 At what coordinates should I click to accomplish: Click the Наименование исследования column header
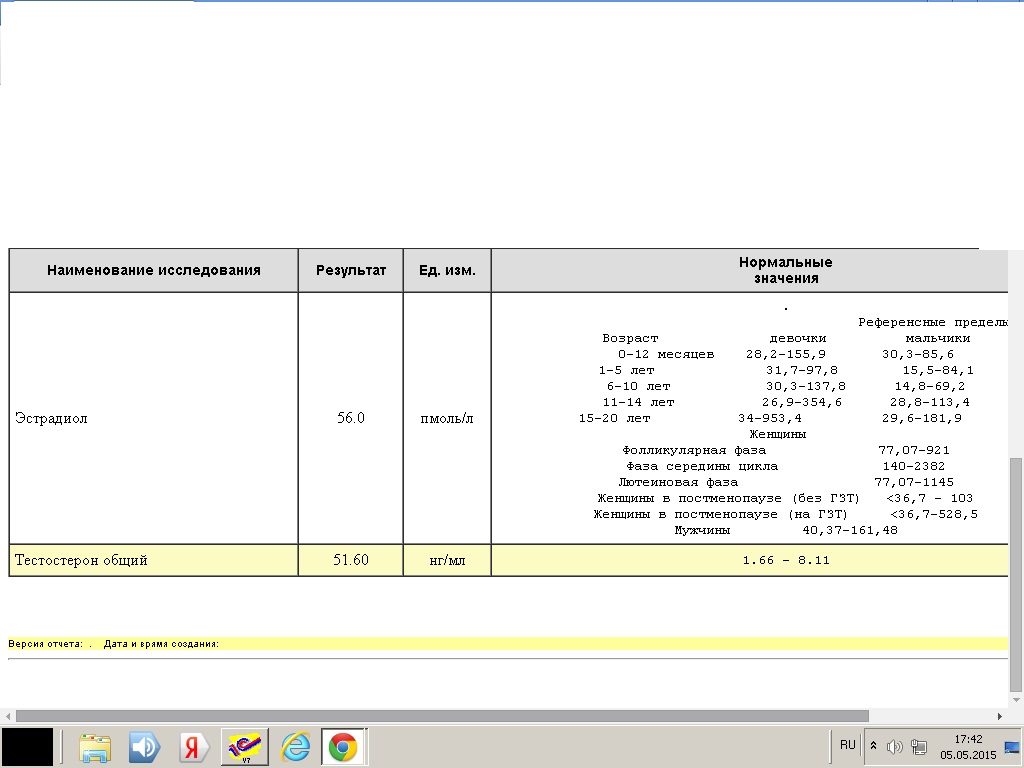(153, 270)
